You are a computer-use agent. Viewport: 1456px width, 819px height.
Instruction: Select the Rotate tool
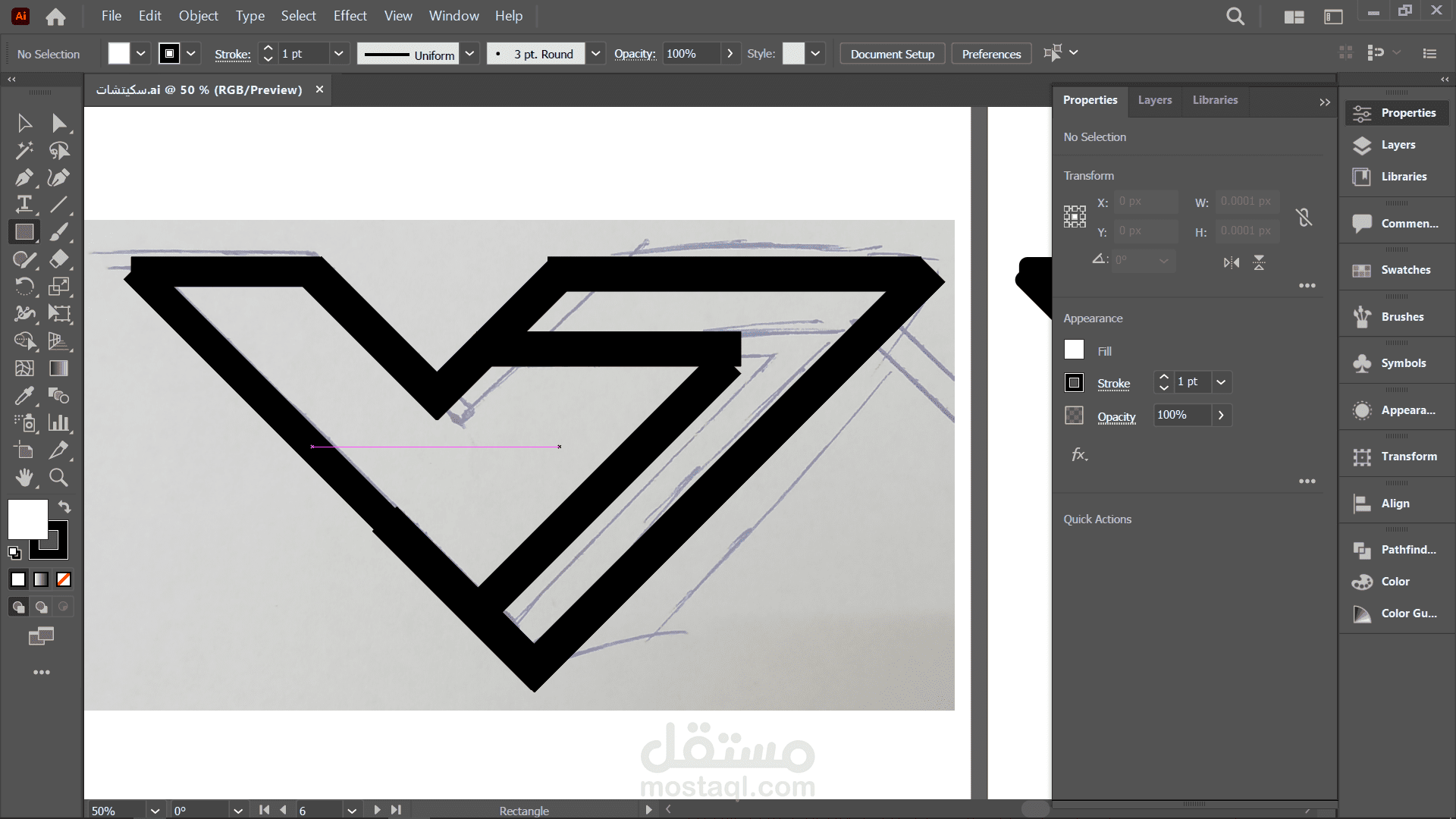(24, 287)
